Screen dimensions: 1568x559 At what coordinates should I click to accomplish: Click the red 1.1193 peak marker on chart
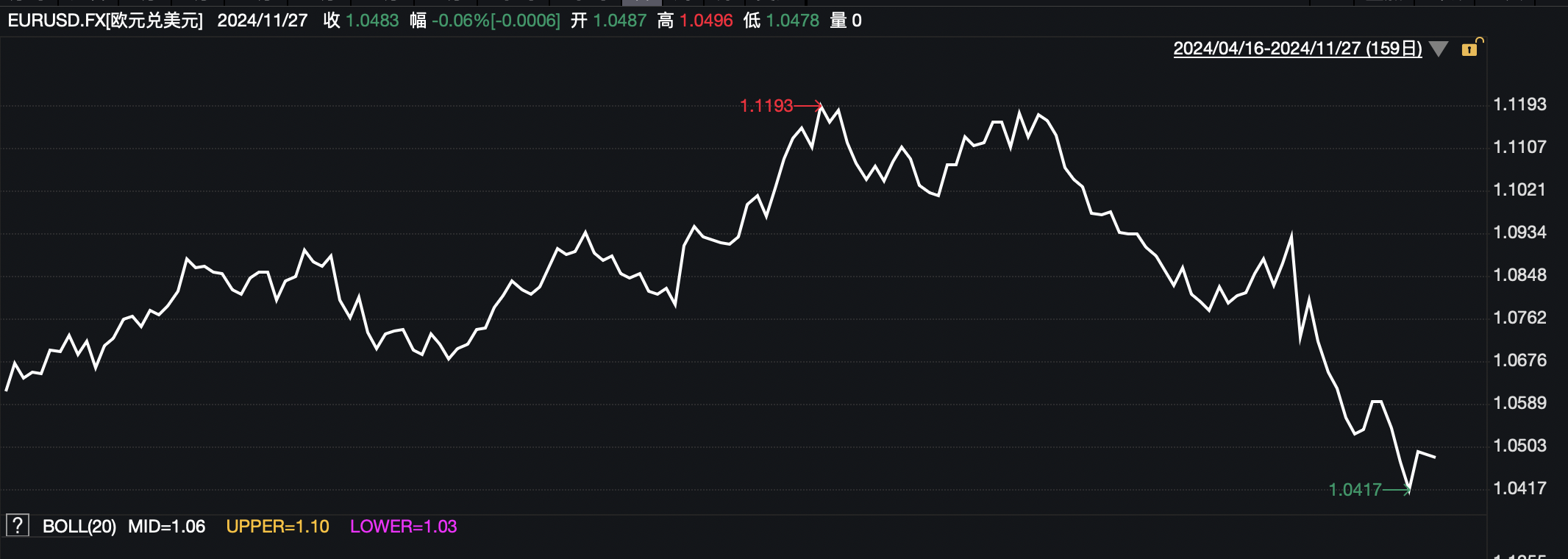pos(766,106)
